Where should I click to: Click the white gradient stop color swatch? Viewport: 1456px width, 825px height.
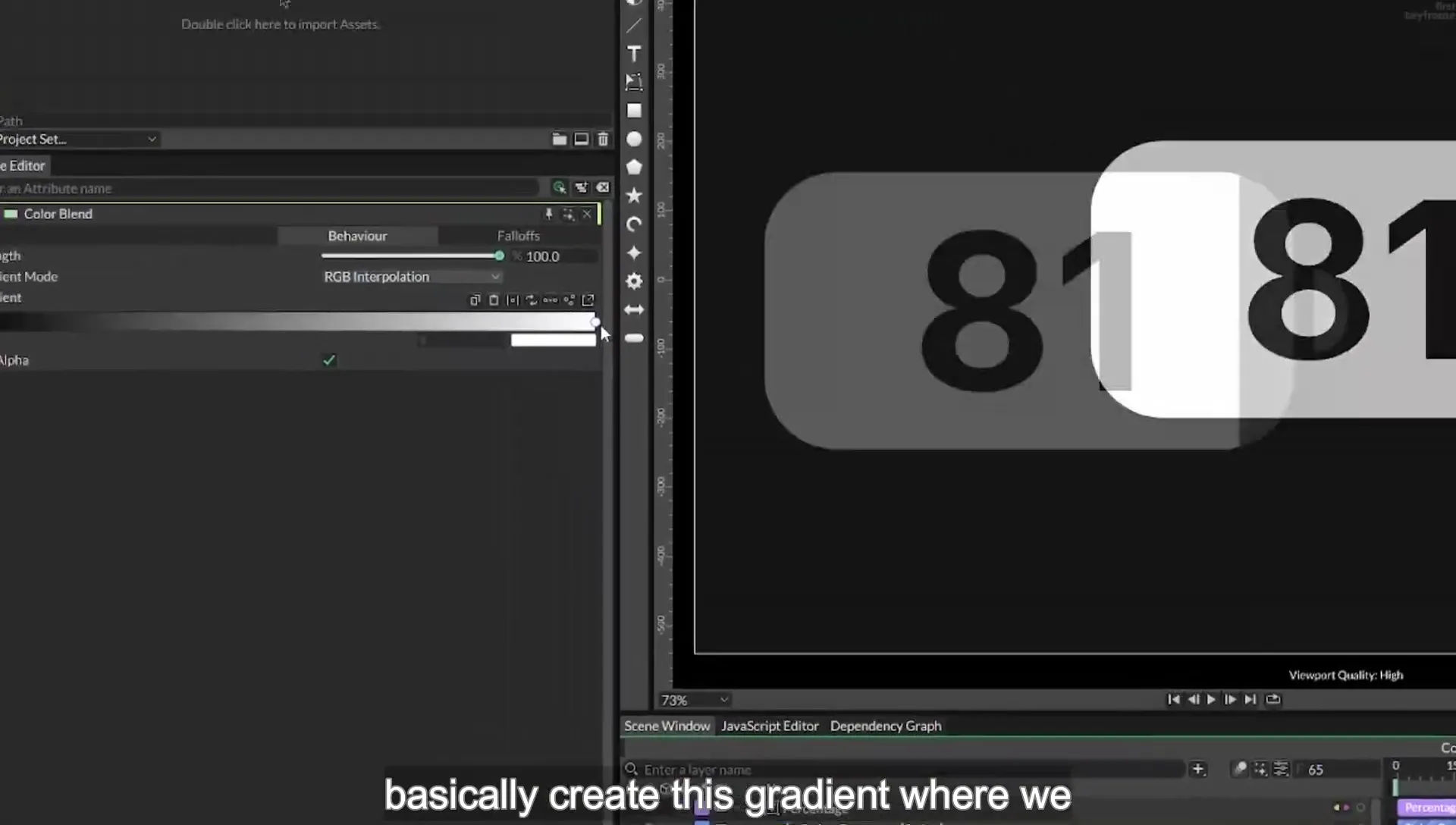point(554,340)
